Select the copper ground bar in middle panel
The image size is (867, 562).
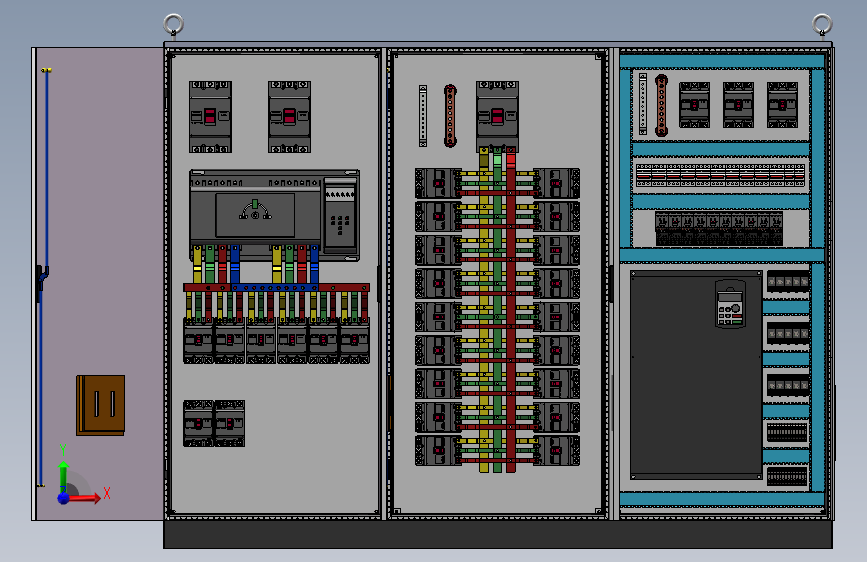click(x=450, y=116)
